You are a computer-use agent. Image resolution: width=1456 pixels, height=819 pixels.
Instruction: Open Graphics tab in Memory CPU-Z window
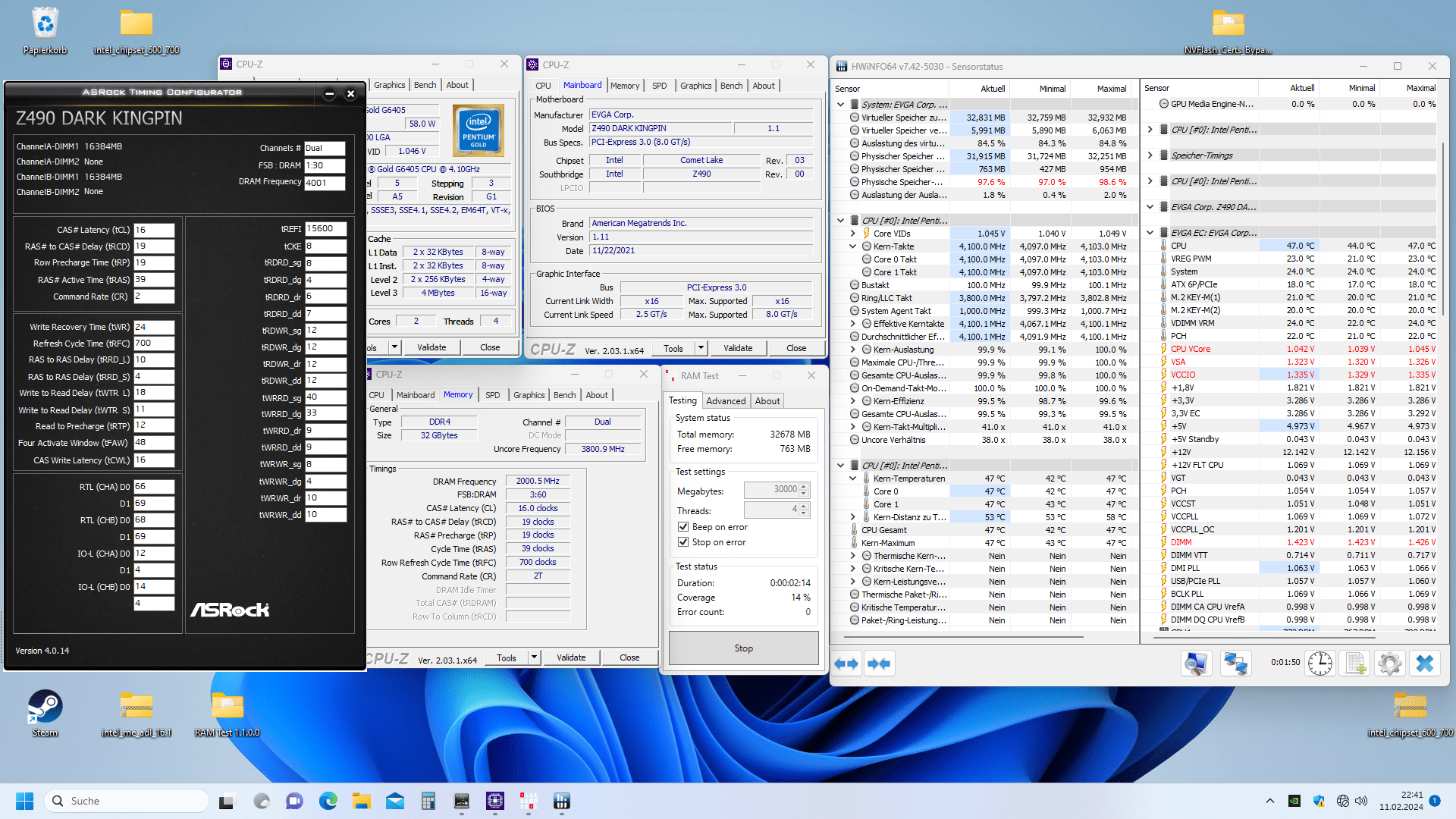click(529, 395)
